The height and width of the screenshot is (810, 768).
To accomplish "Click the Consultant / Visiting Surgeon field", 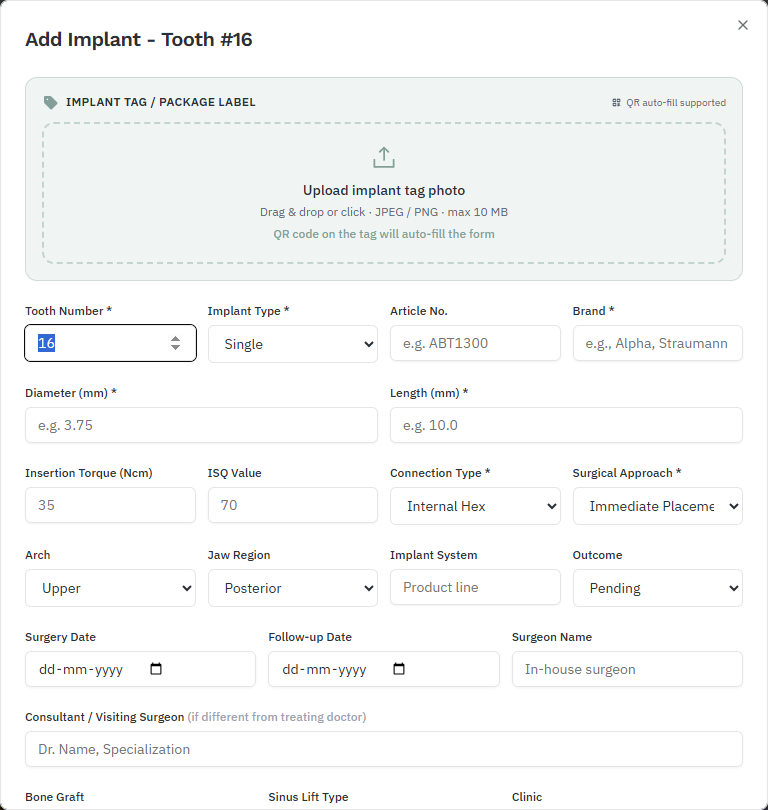I will 384,749.
